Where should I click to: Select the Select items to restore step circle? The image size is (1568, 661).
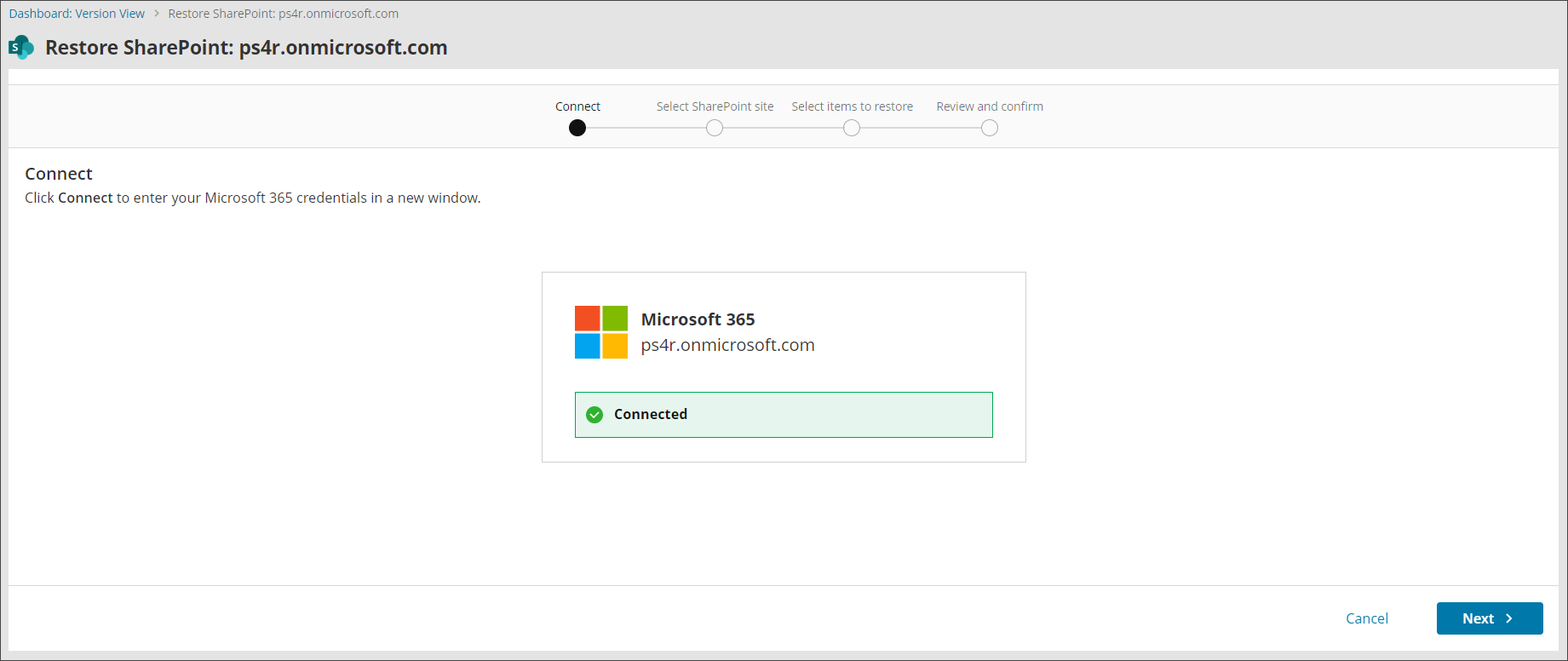[x=852, y=128]
